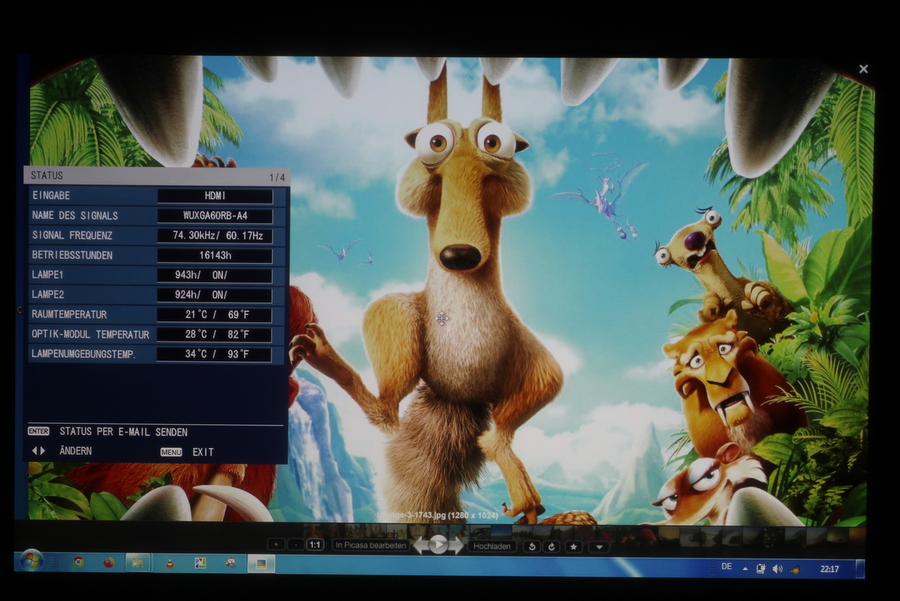900x601 pixels.
Task: Rotate the photo clockwise
Action: [551, 546]
